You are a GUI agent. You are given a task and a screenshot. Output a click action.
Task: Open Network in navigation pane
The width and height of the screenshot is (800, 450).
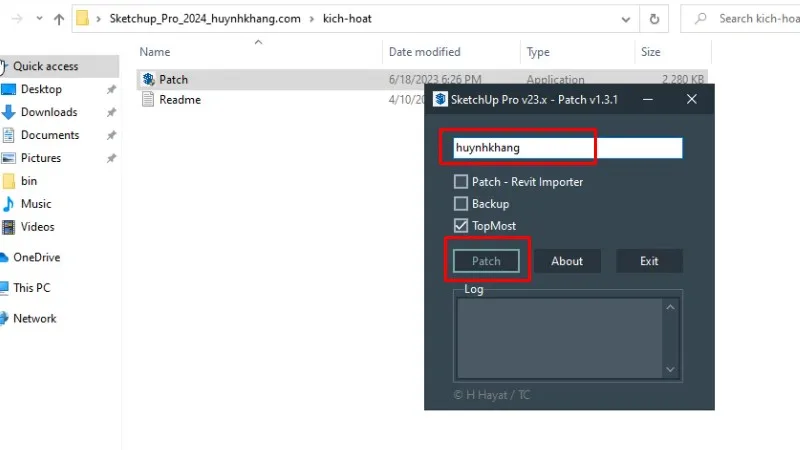(34, 318)
